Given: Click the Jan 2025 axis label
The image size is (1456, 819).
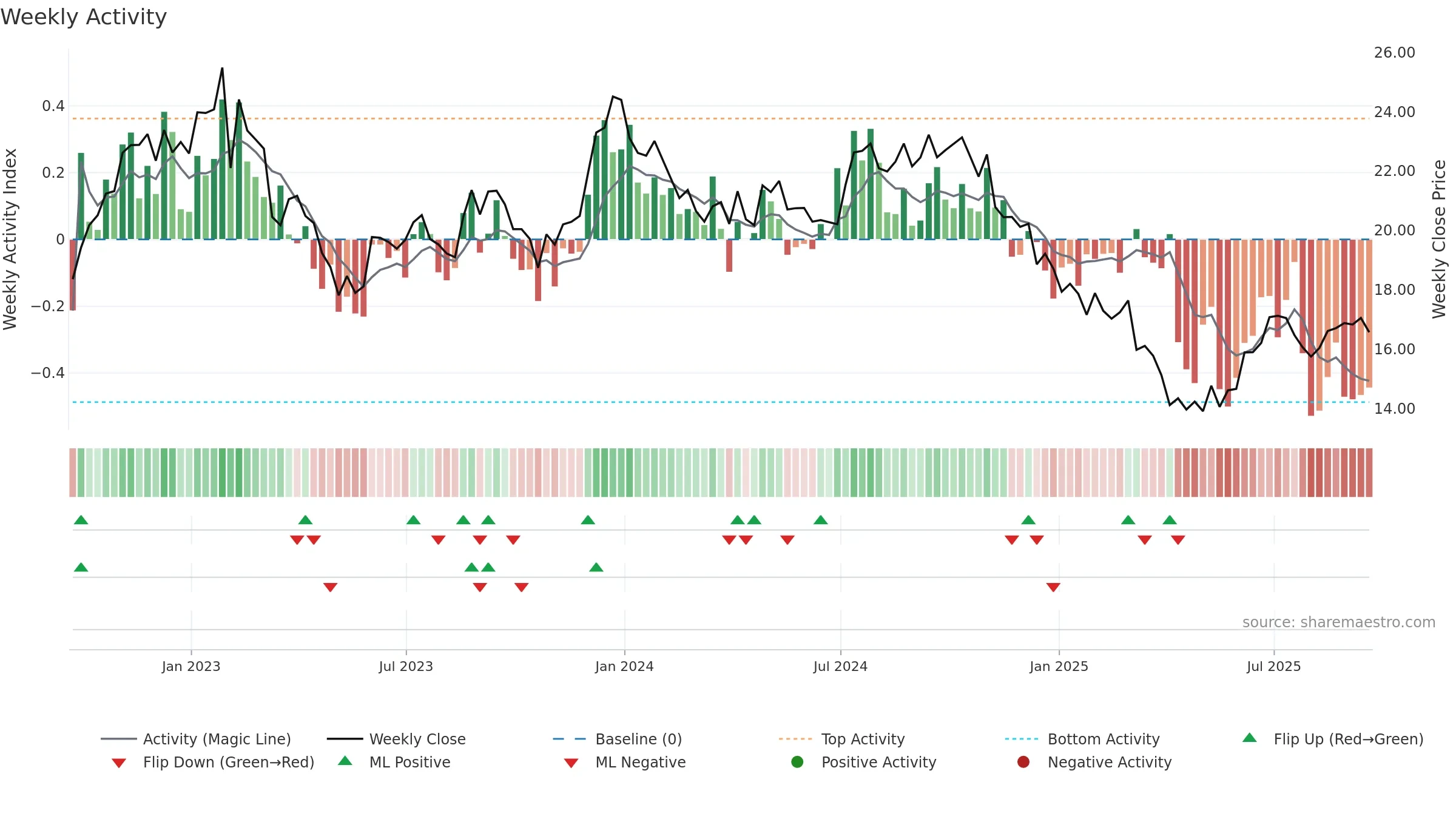Looking at the screenshot, I should pos(1059,666).
